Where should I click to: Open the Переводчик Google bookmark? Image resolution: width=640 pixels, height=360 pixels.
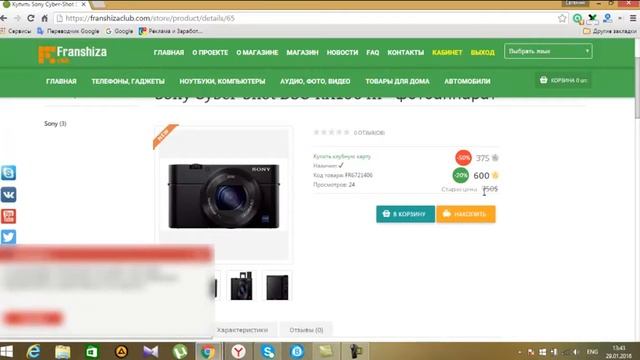coord(68,31)
